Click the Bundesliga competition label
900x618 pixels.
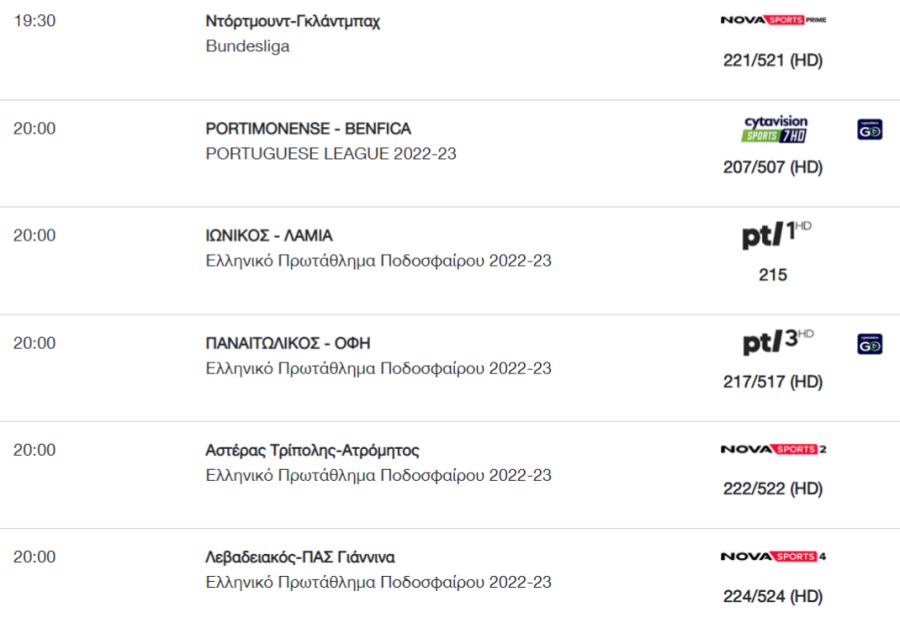(x=247, y=46)
